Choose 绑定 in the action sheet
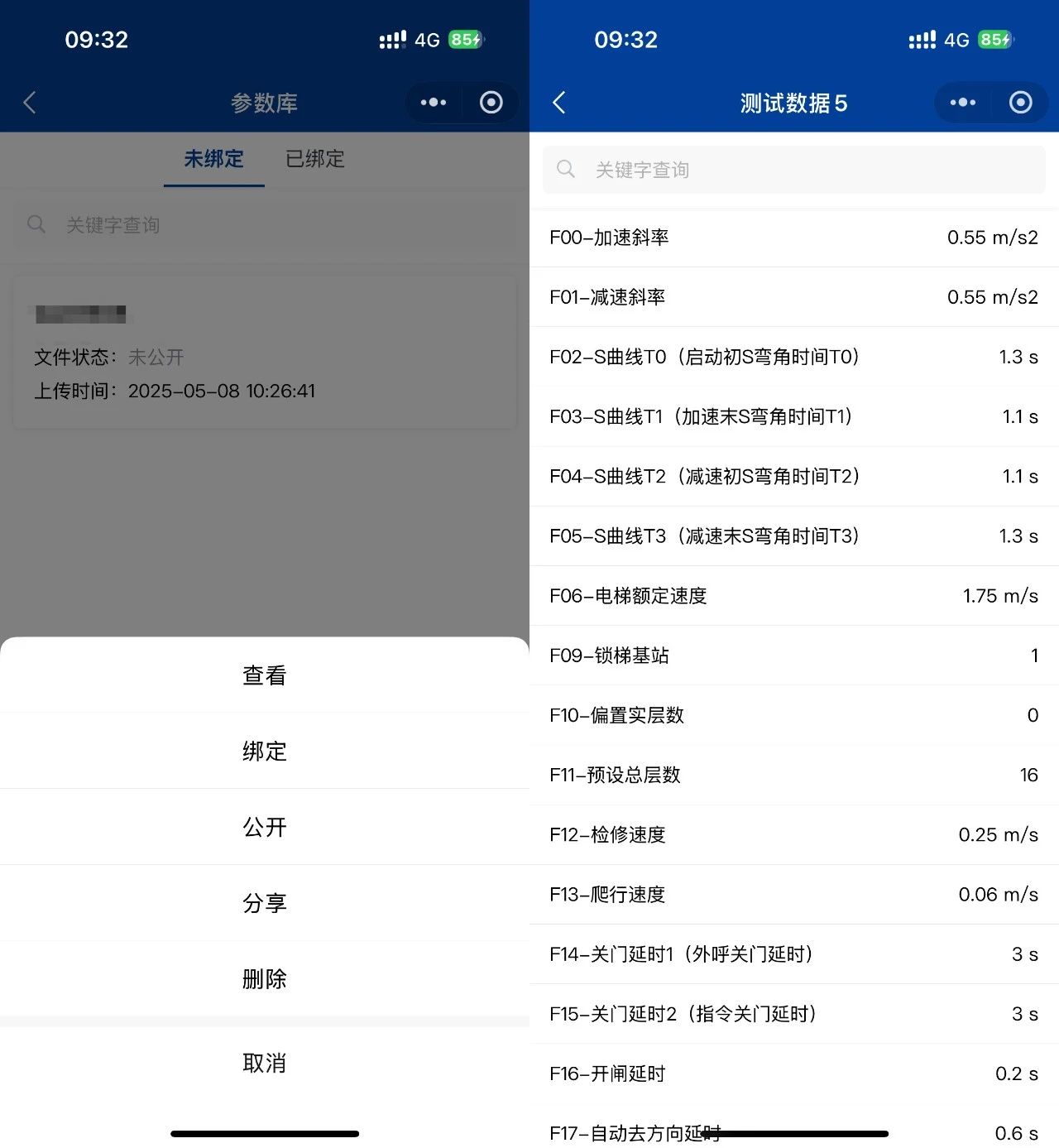Image resolution: width=1059 pixels, height=1148 pixels. click(x=265, y=752)
